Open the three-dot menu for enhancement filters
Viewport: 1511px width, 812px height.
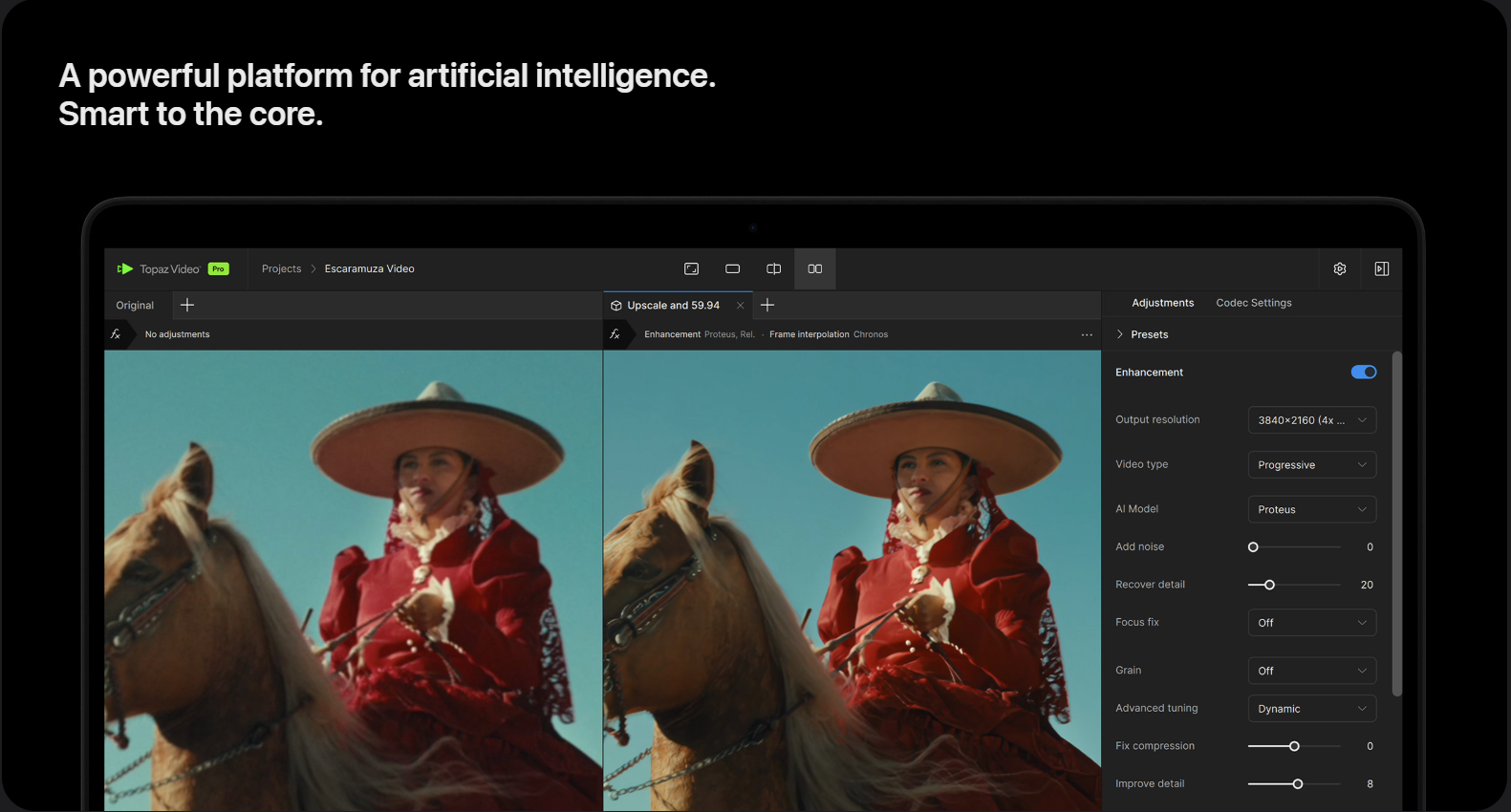click(1087, 335)
